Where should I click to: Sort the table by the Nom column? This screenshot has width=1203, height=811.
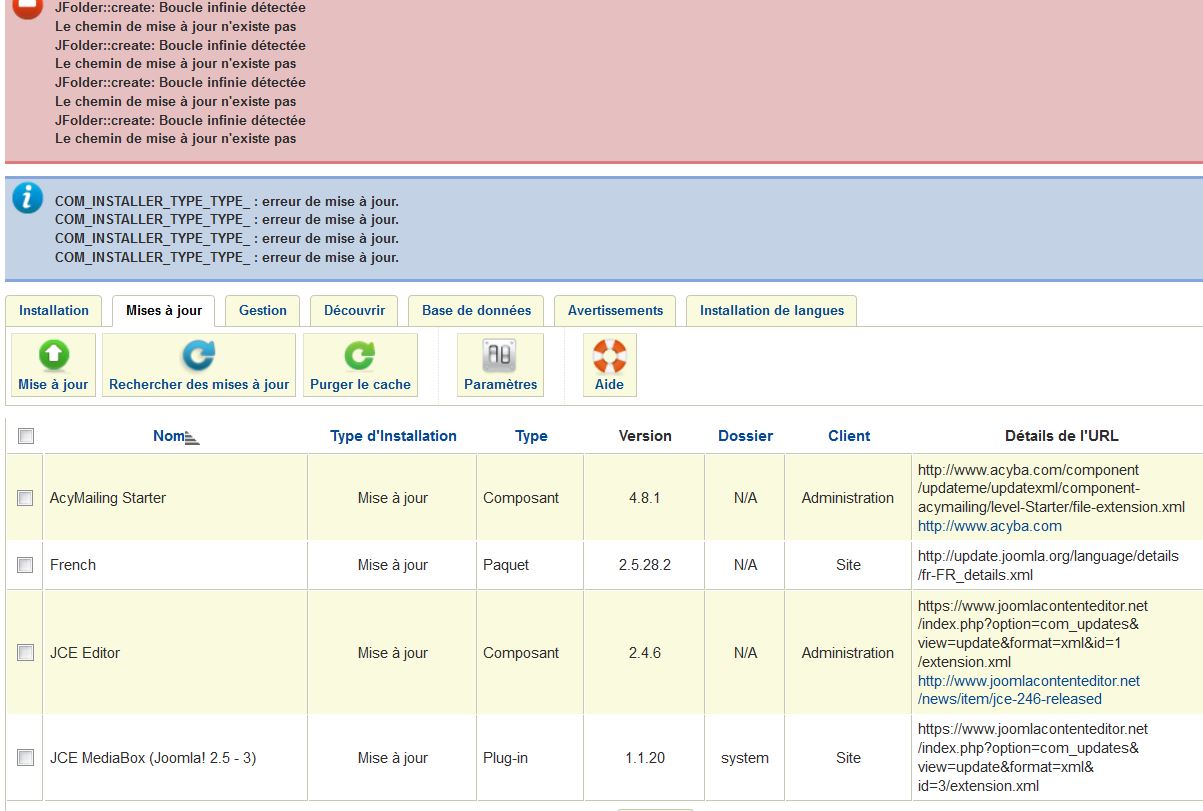click(169, 436)
